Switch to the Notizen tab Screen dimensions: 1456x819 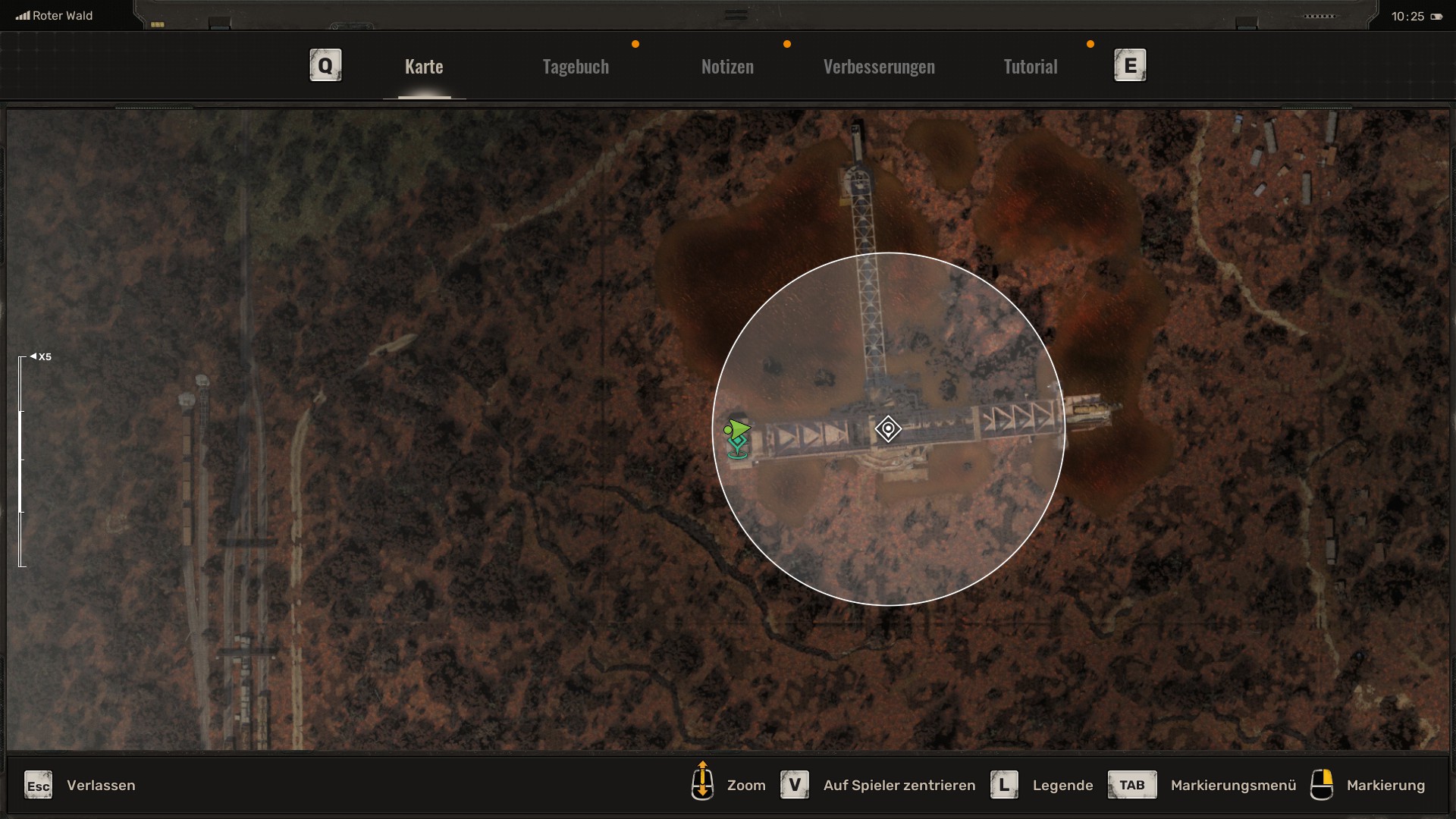click(x=727, y=67)
